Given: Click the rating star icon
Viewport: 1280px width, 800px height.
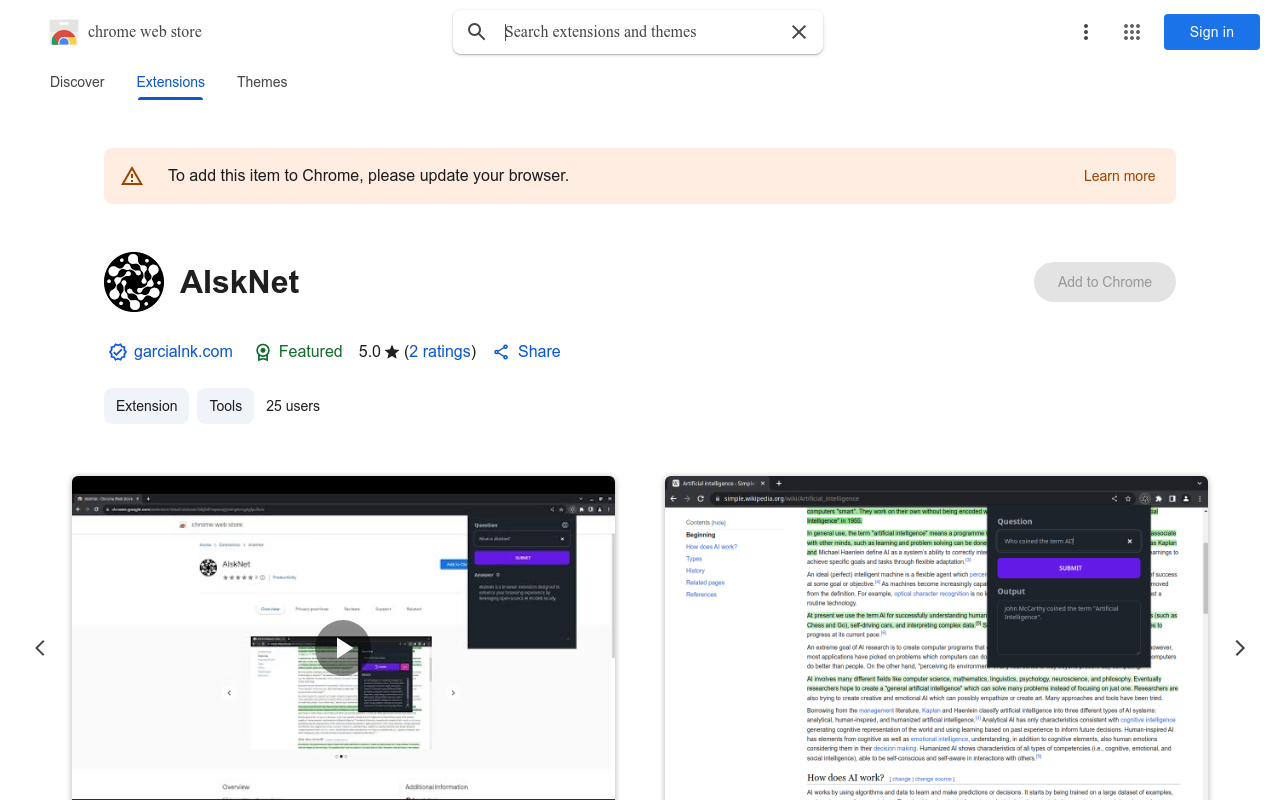Looking at the screenshot, I should (392, 352).
